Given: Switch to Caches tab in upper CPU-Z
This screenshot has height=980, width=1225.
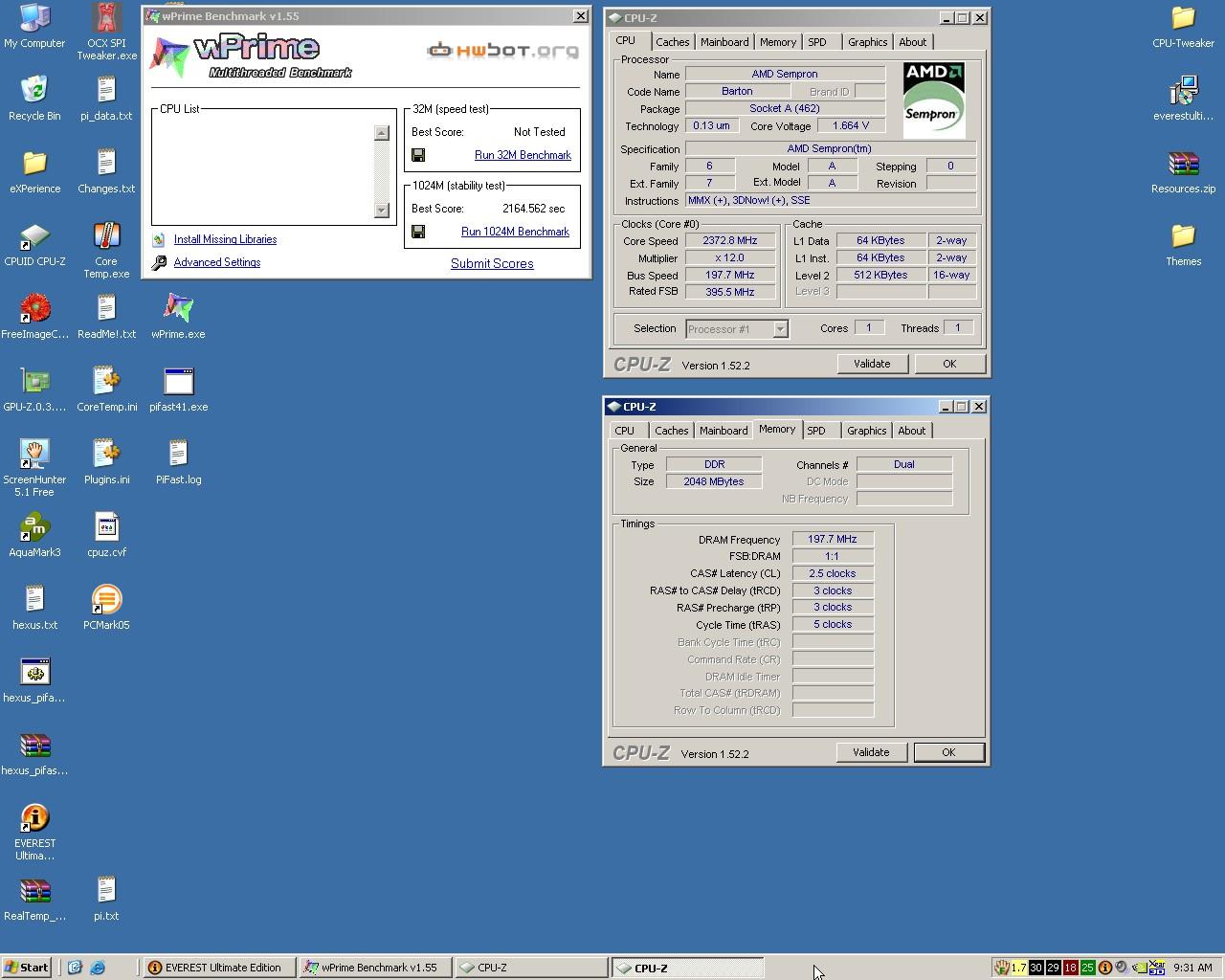Looking at the screenshot, I should tap(672, 42).
